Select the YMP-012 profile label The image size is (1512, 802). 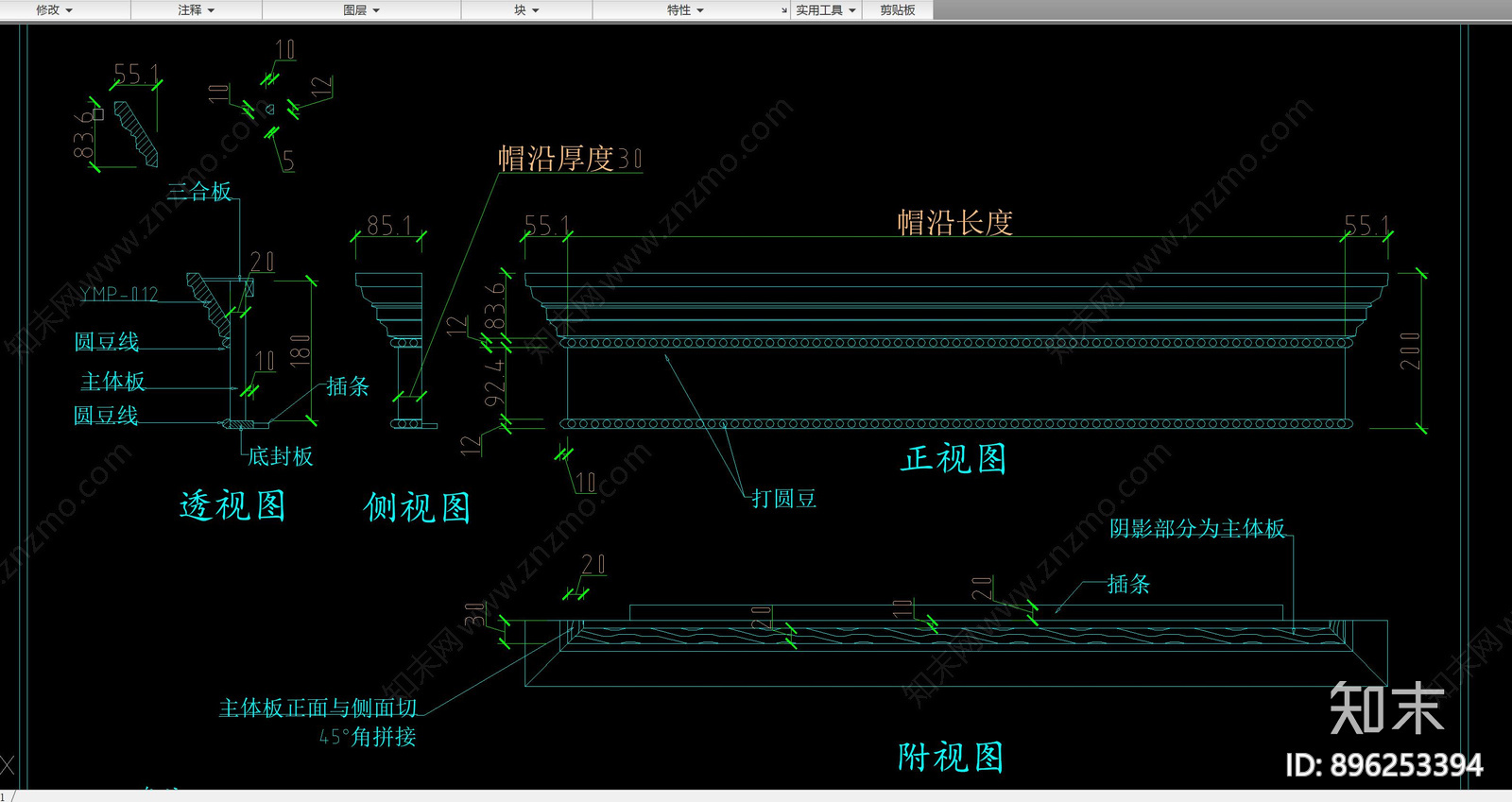tap(119, 294)
